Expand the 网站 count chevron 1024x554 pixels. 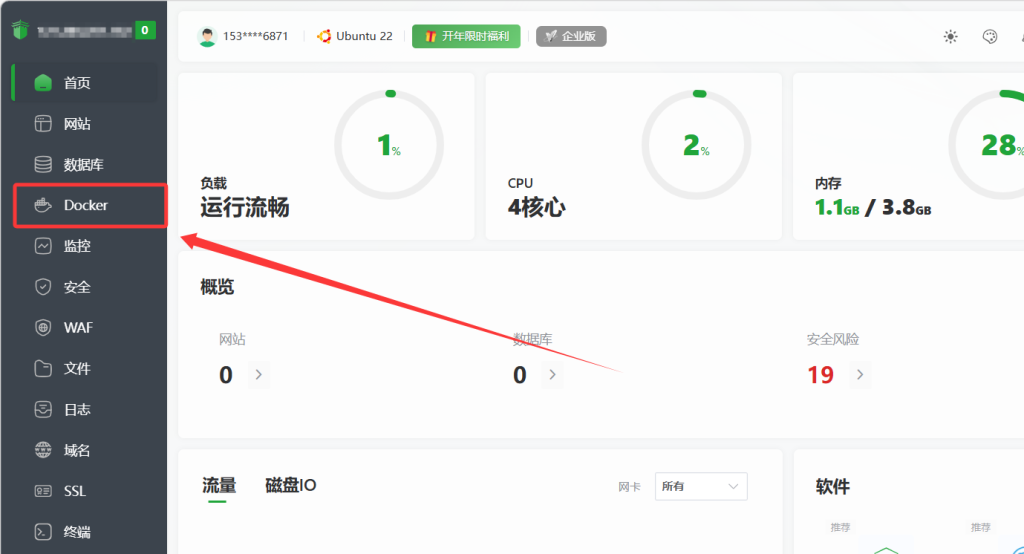pos(258,375)
